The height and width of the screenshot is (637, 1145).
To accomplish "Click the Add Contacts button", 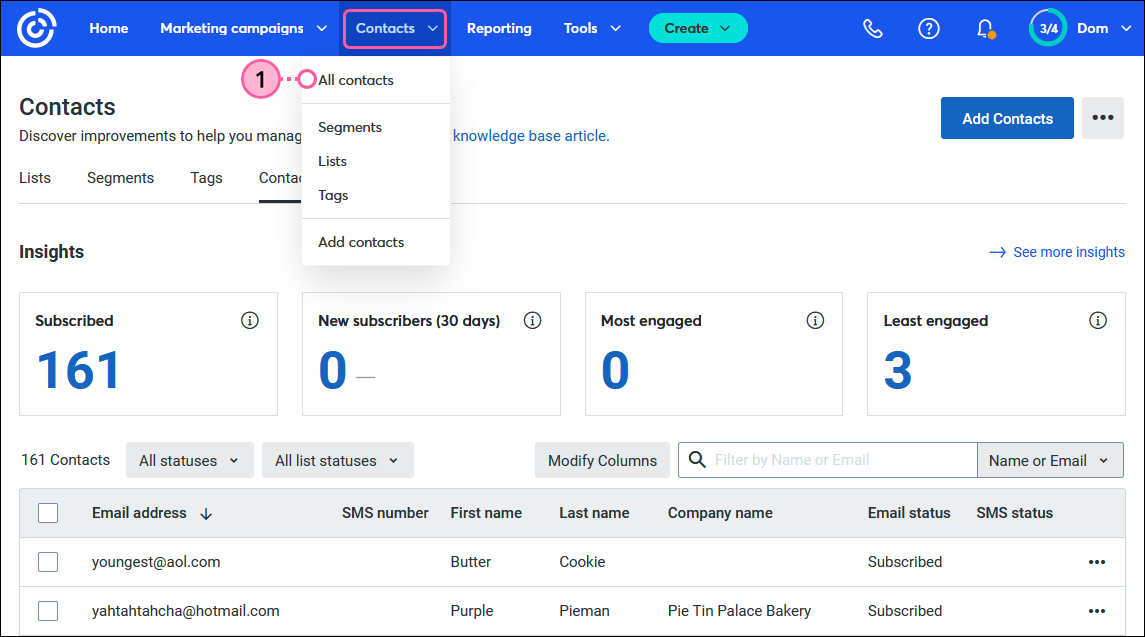I will pyautogui.click(x=1007, y=118).
